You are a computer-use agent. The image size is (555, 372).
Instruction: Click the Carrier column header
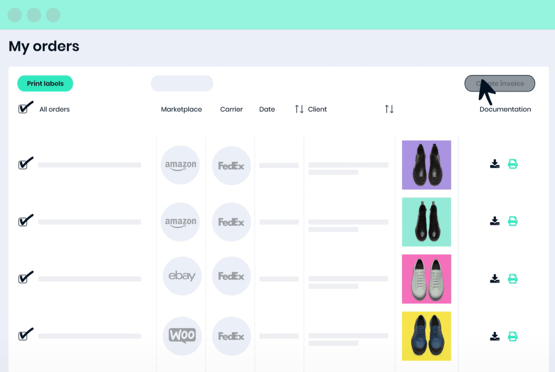231,109
